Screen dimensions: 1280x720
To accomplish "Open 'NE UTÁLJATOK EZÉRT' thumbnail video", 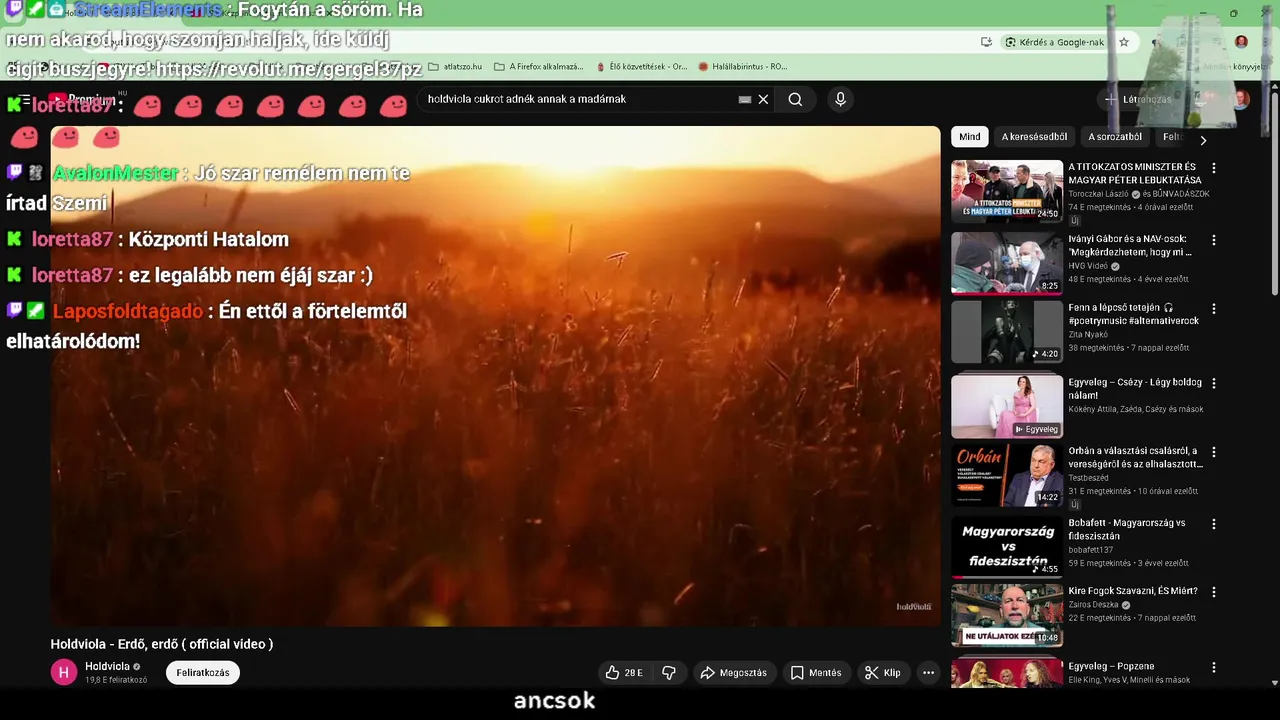I will coord(1007,615).
